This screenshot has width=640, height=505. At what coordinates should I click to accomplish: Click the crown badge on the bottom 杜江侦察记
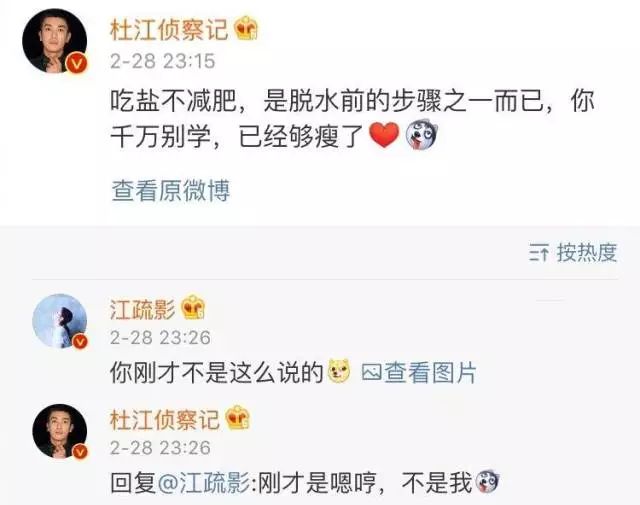[x=238, y=418]
